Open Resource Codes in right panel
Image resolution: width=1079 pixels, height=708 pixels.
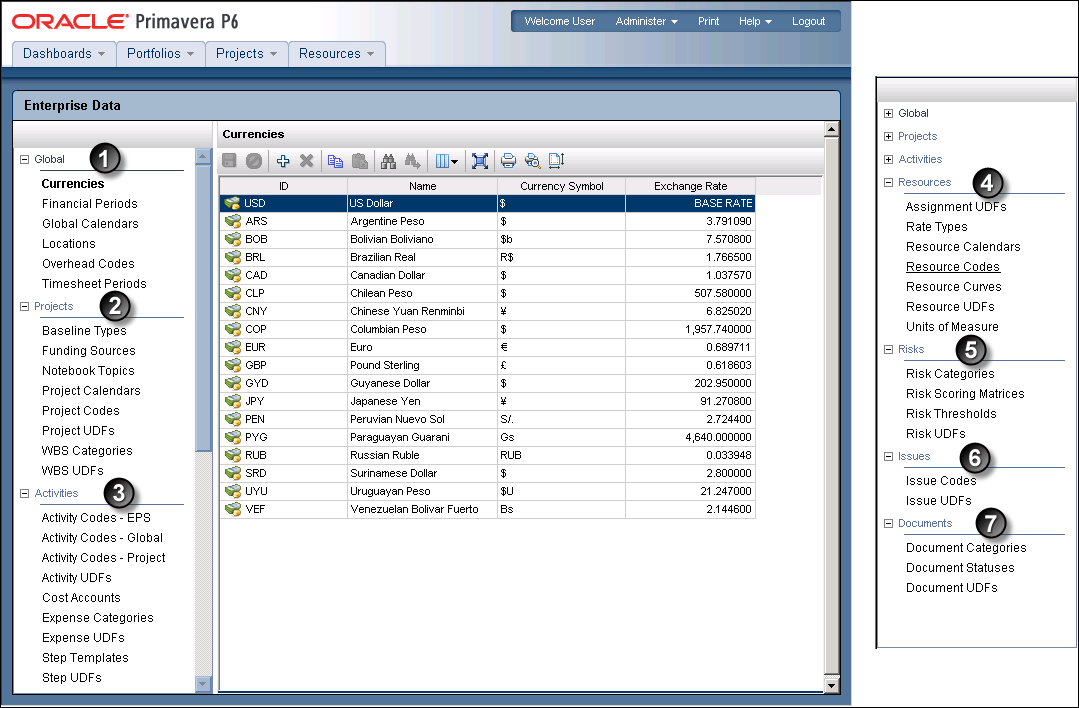coord(952,267)
